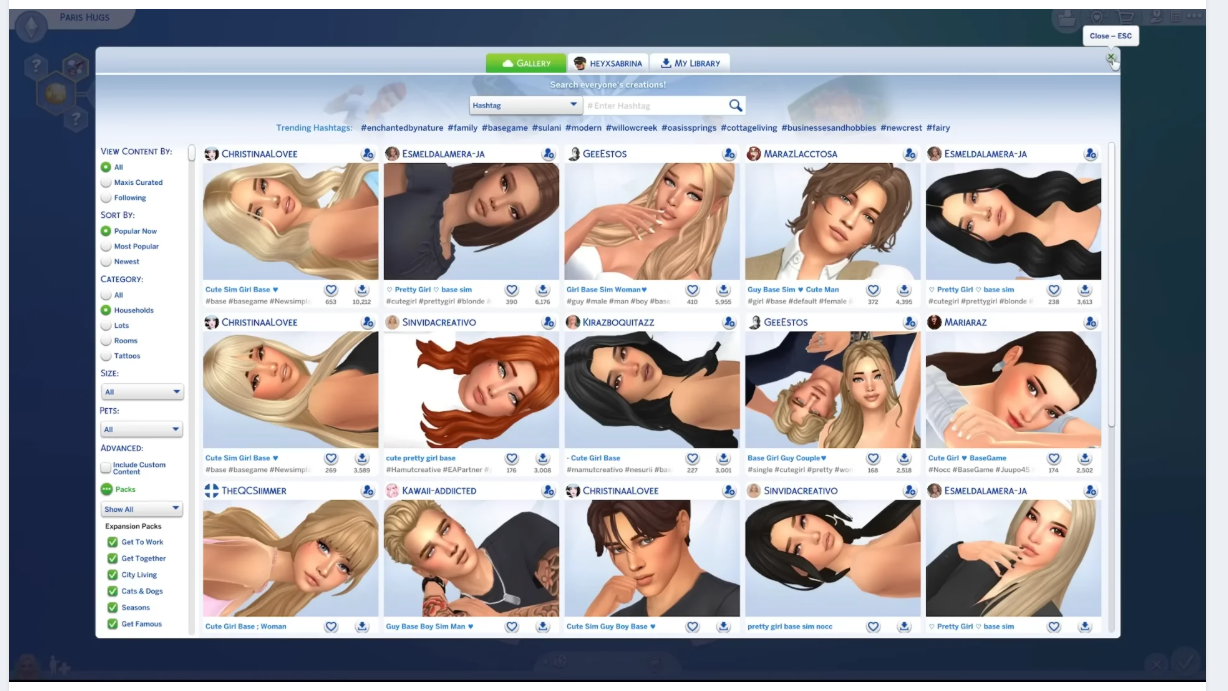Favorite 'Cute Sim Girl Base' with 653 likes

coord(331,290)
